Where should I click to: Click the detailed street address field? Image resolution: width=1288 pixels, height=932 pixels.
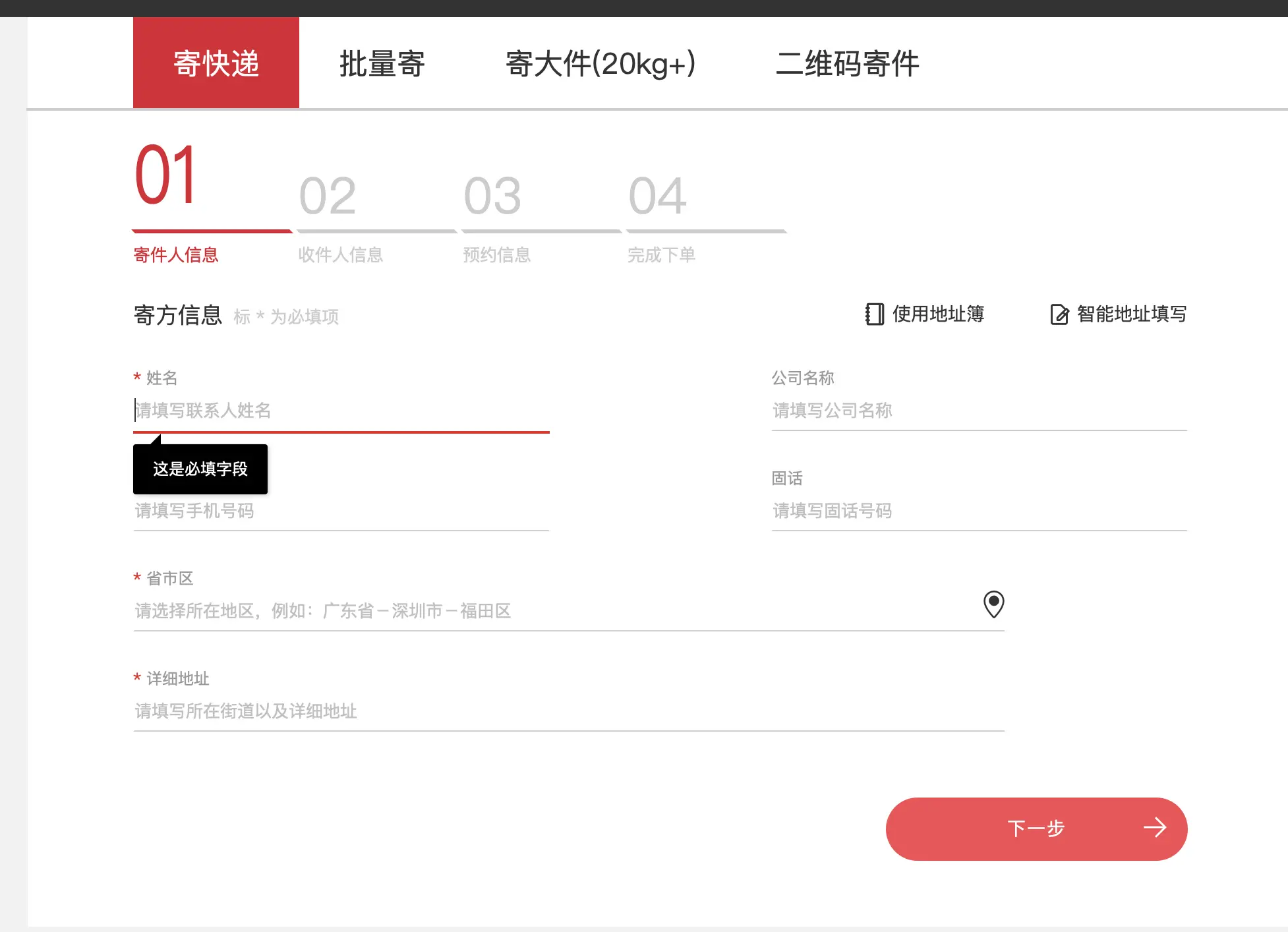pyautogui.click(x=568, y=711)
